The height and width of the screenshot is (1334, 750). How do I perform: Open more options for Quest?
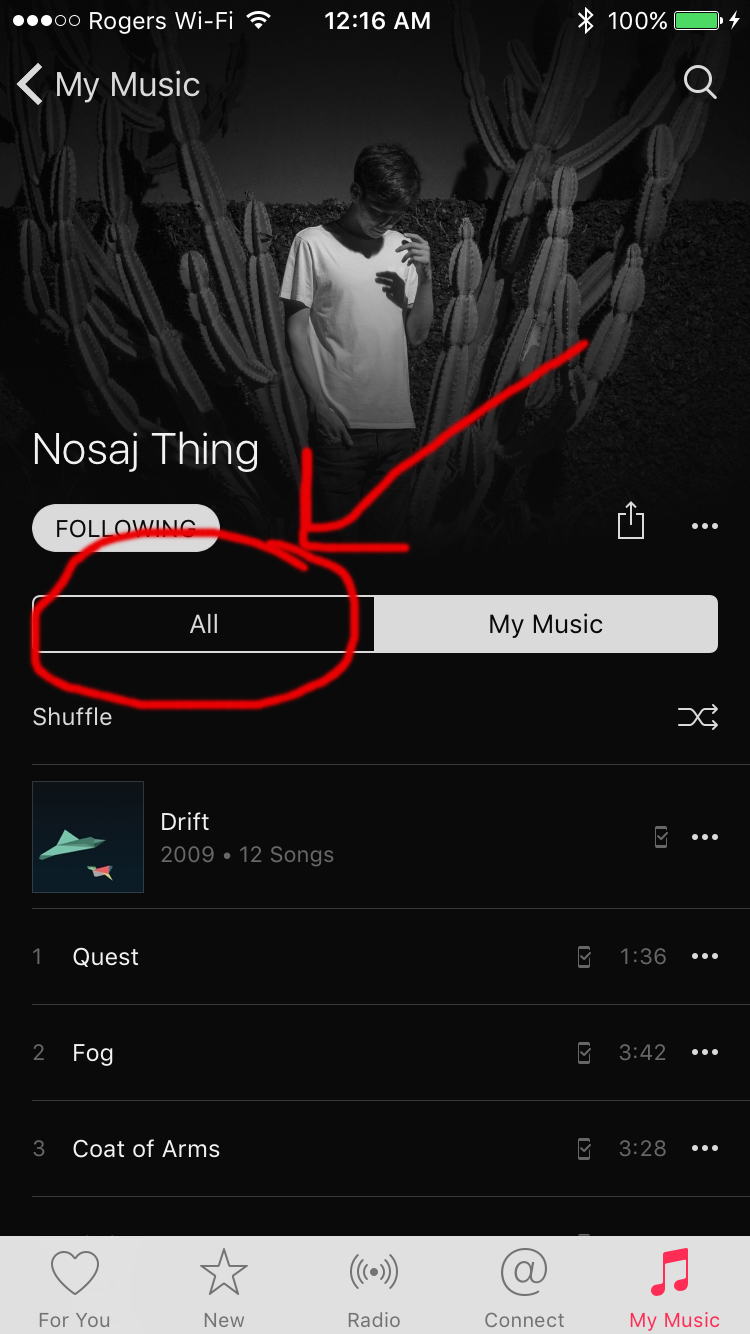[705, 956]
